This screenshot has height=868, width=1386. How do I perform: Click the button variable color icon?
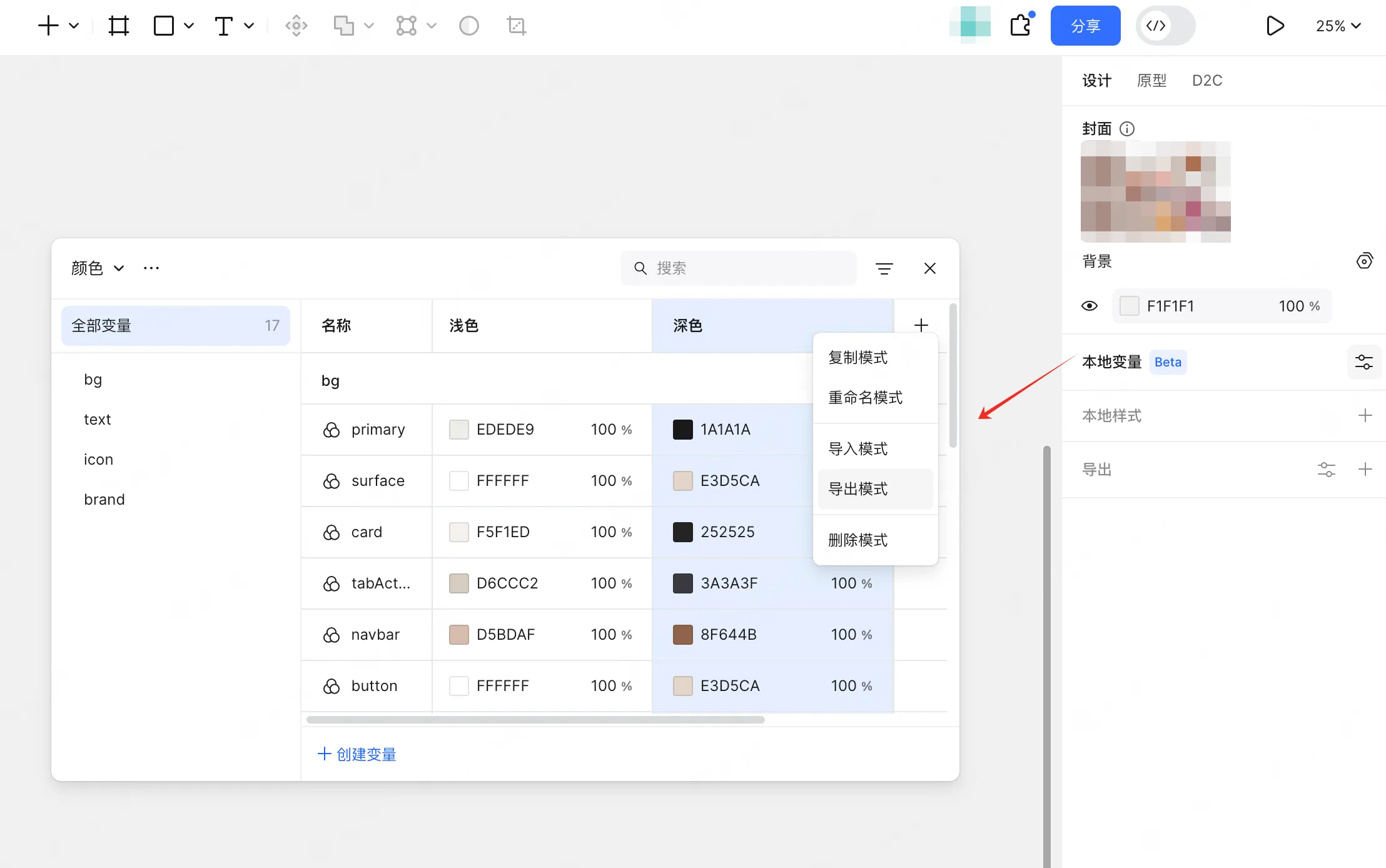331,686
